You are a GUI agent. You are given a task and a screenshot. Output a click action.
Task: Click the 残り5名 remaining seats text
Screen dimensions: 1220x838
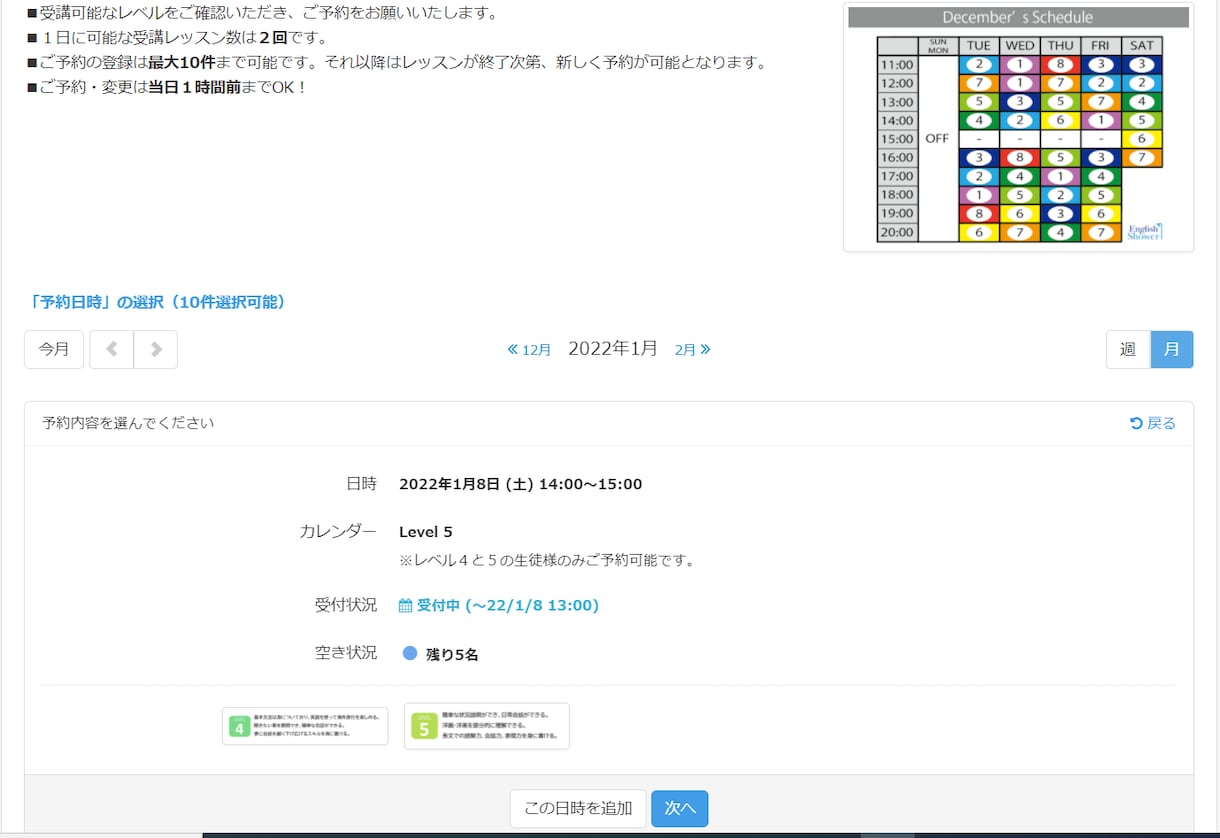click(452, 654)
